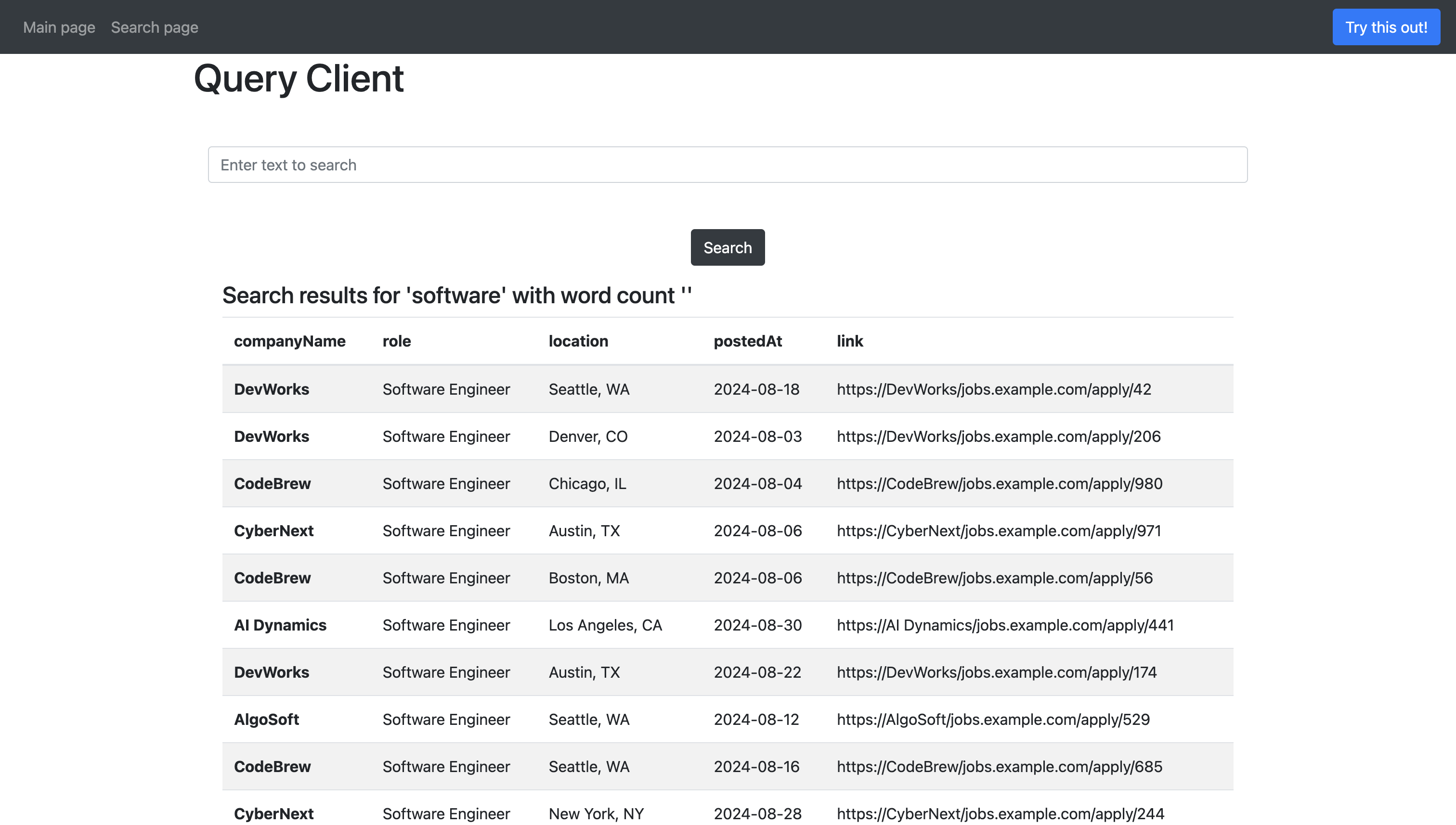The height and width of the screenshot is (825, 1456).
Task: Click the location column header
Action: click(578, 341)
